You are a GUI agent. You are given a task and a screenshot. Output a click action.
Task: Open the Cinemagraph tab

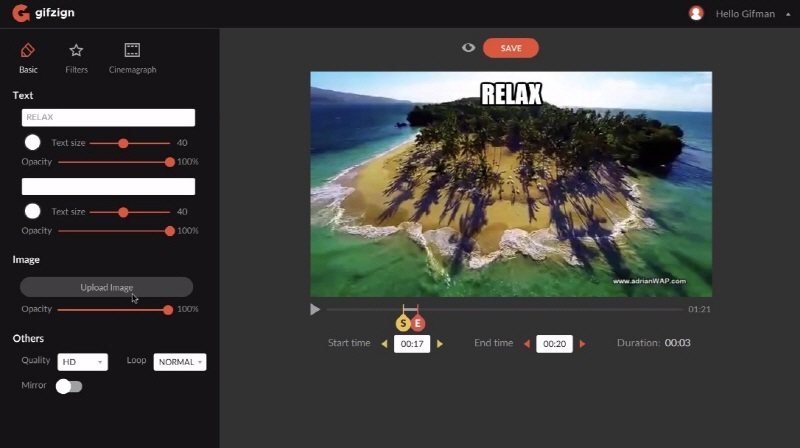132,59
